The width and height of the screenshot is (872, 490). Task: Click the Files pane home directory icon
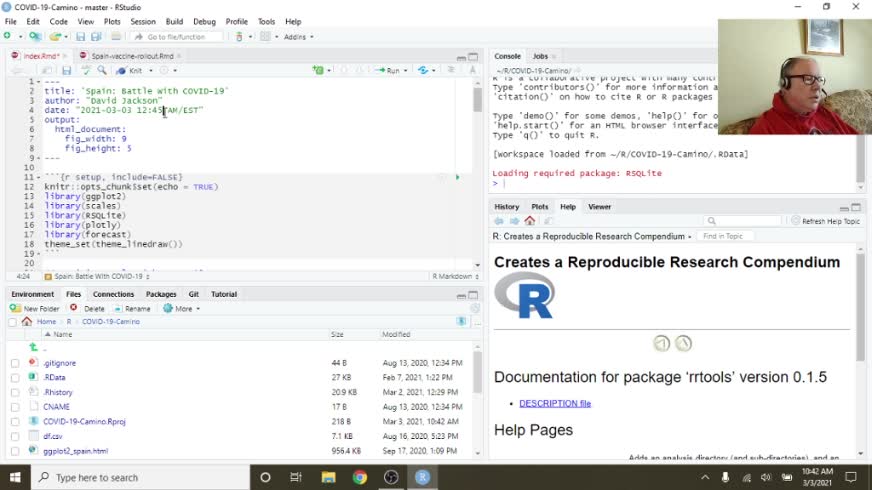[x=27, y=321]
